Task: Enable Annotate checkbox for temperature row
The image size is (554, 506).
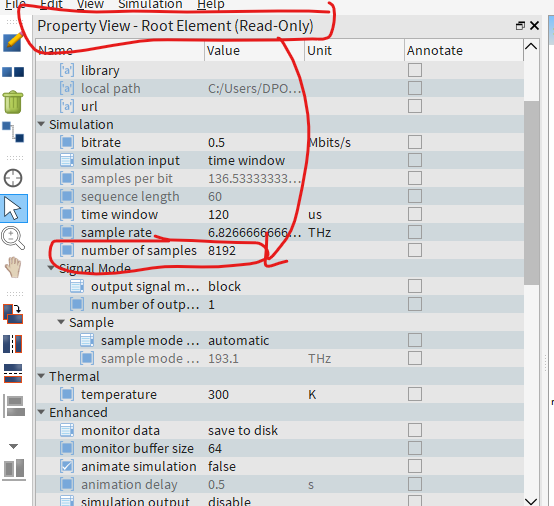Action: 415,394
